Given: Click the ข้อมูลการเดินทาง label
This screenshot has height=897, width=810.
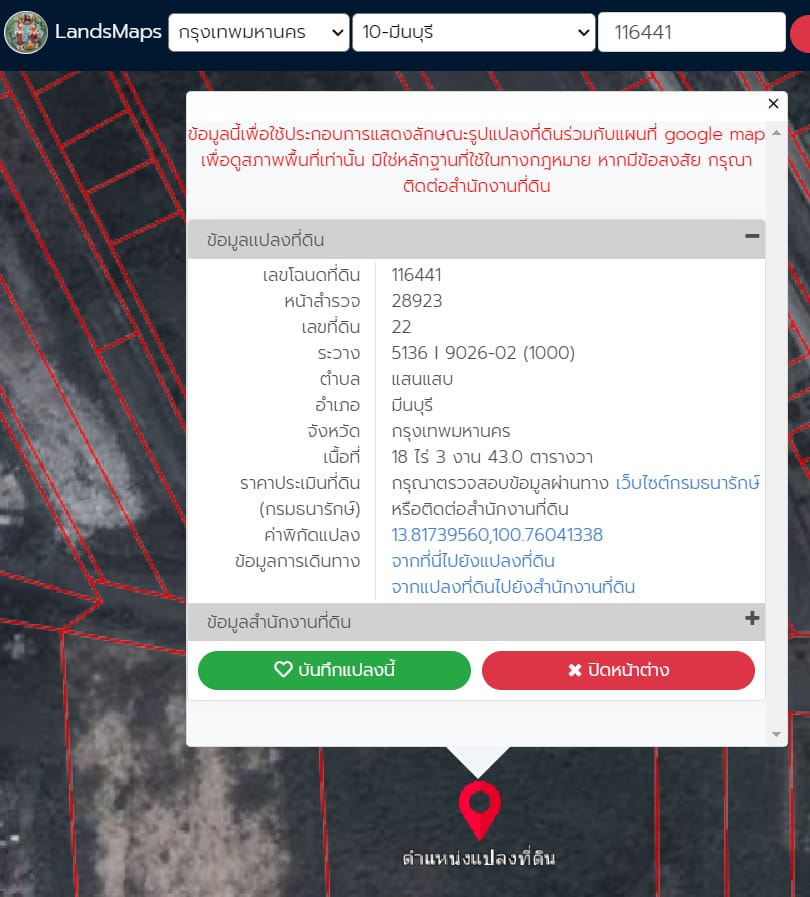Looking at the screenshot, I should click(297, 561).
